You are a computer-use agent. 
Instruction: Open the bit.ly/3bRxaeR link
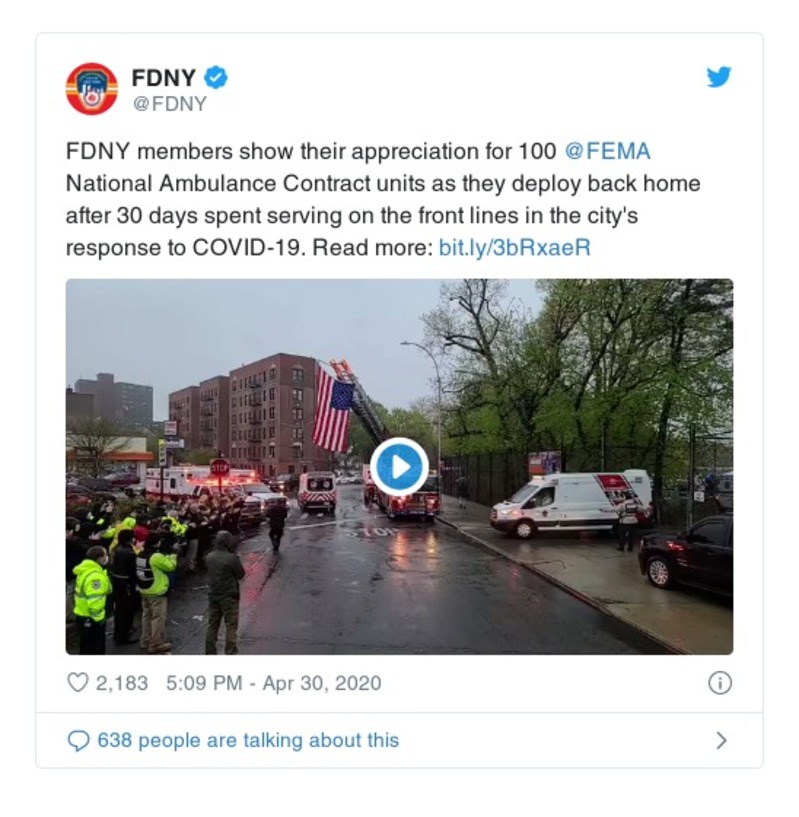click(514, 247)
